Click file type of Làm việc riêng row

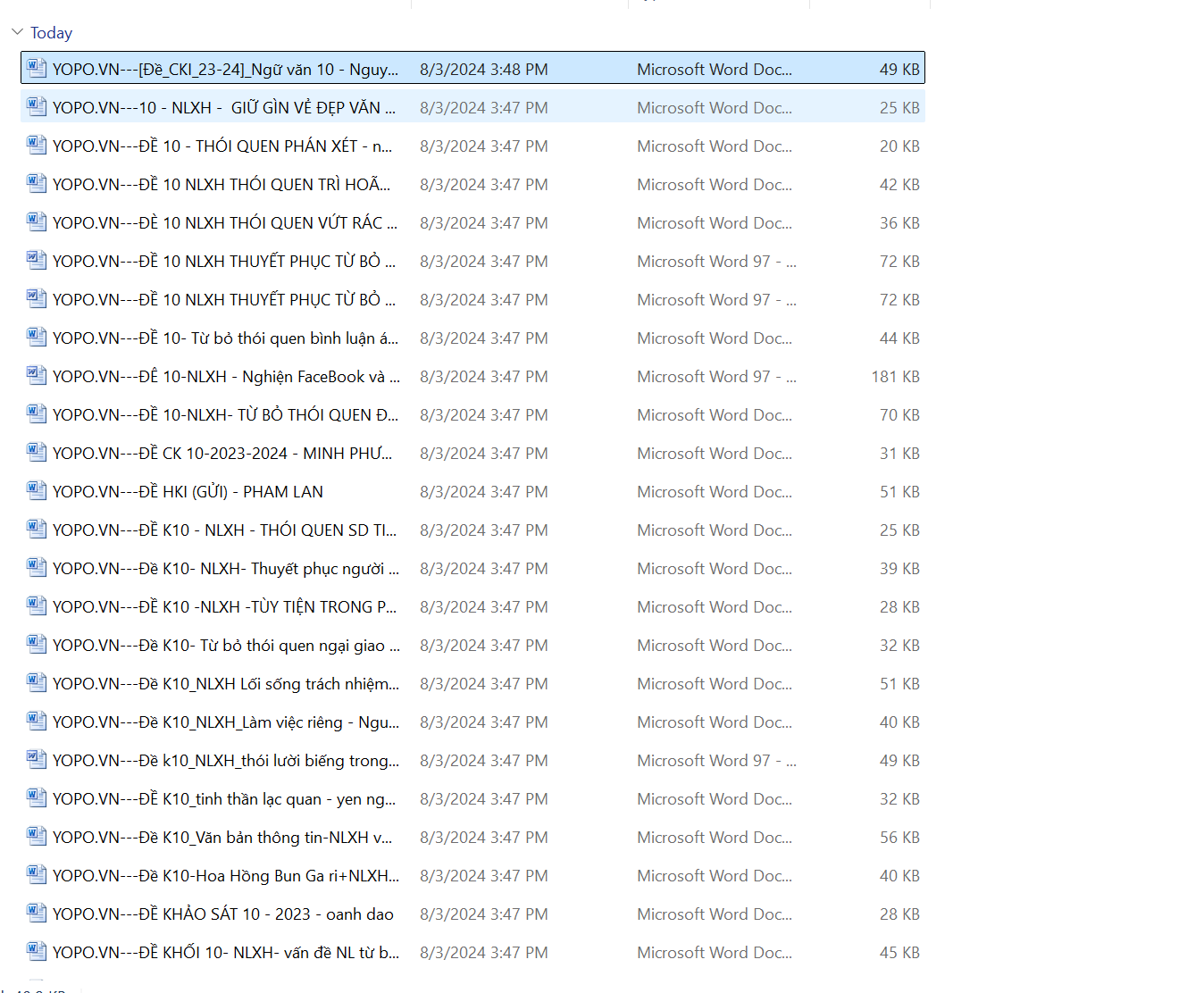pos(715,722)
